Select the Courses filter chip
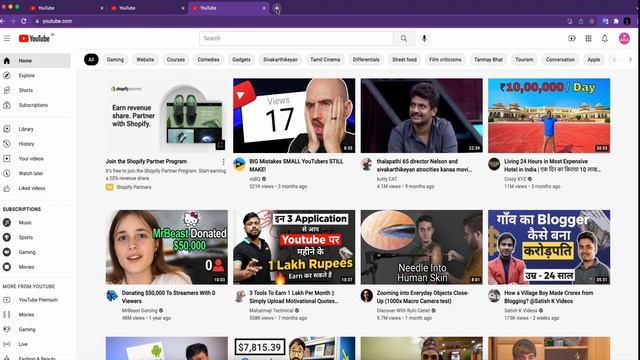This screenshot has width=640, height=360. pyautogui.click(x=176, y=60)
